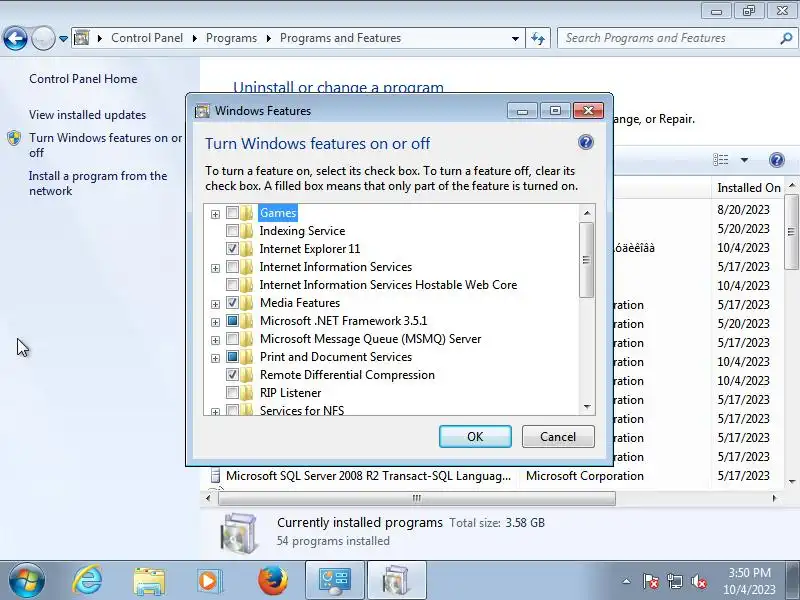The width and height of the screenshot is (800, 600).
Task: Click the shield icon beside Windows features link
Action: point(14,138)
